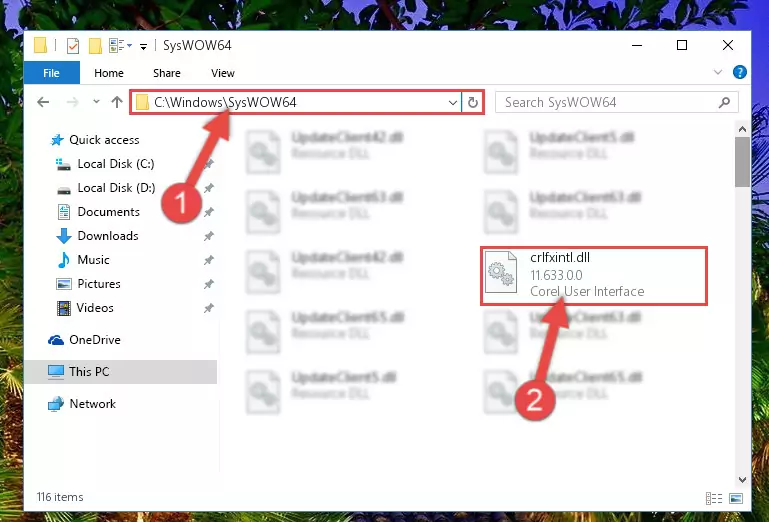Open the recent locations dropdown

click(96, 102)
